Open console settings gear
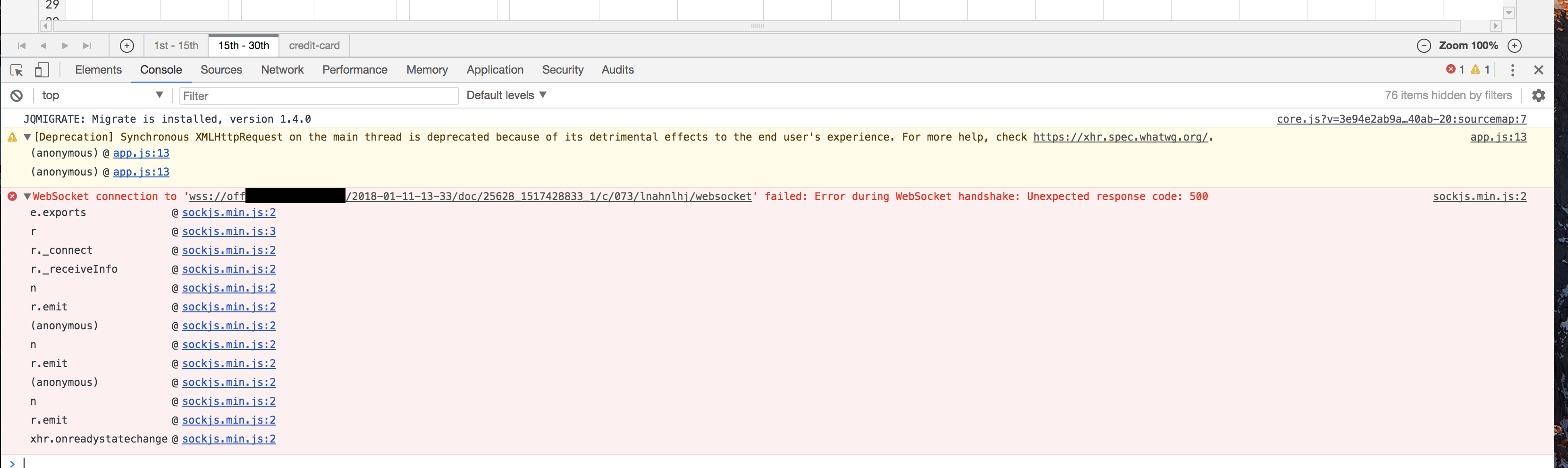1568x468 pixels. pyautogui.click(x=1538, y=96)
